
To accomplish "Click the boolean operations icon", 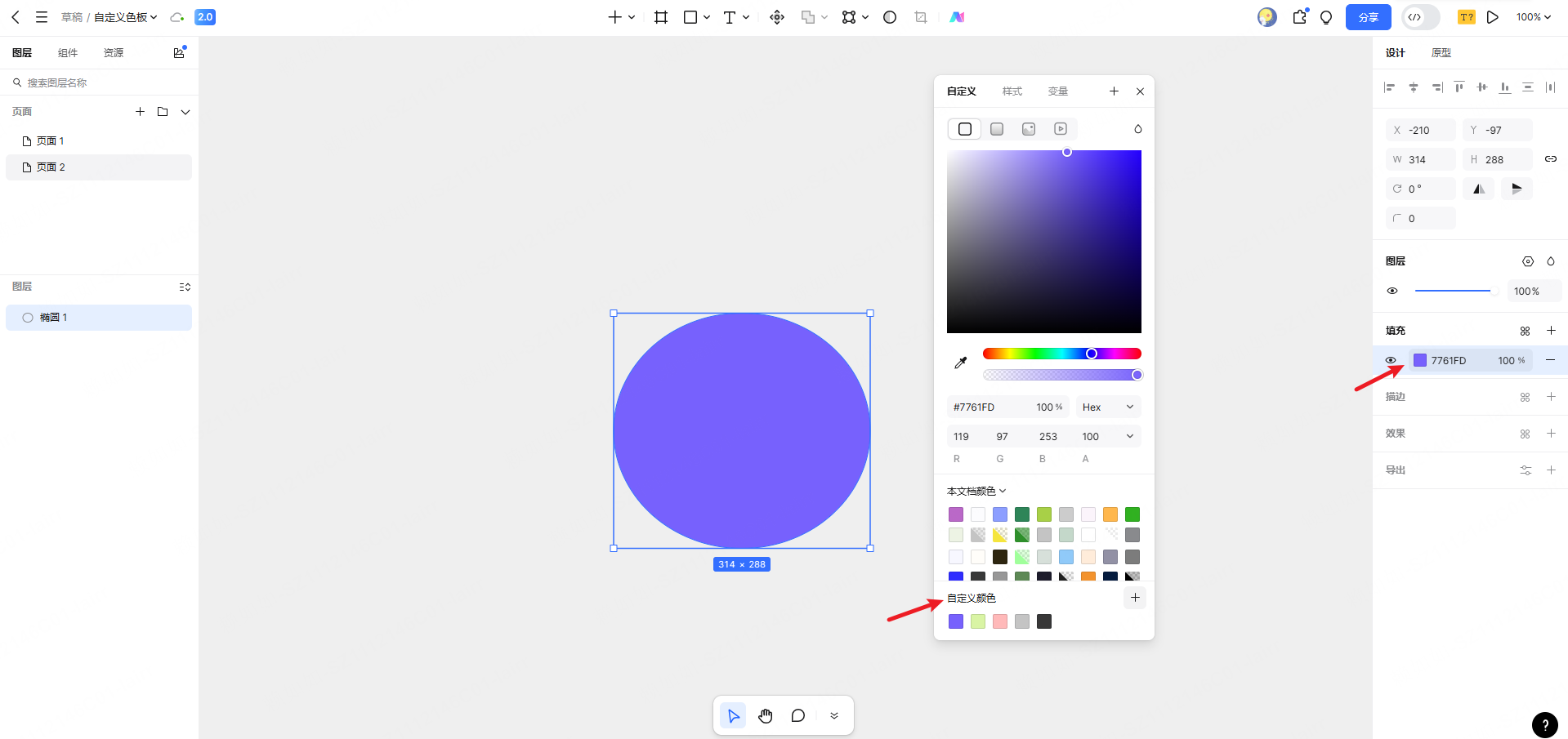I will pyautogui.click(x=808, y=17).
